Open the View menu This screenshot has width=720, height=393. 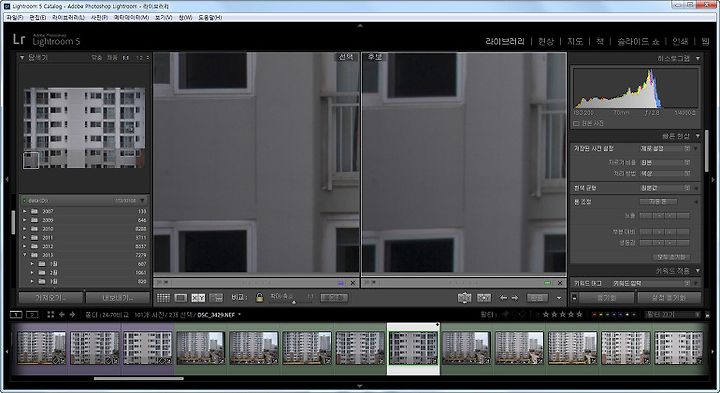click(x=163, y=17)
